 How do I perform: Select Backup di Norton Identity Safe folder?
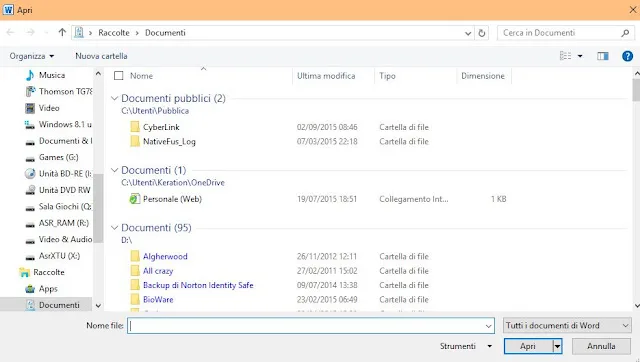coord(198,285)
